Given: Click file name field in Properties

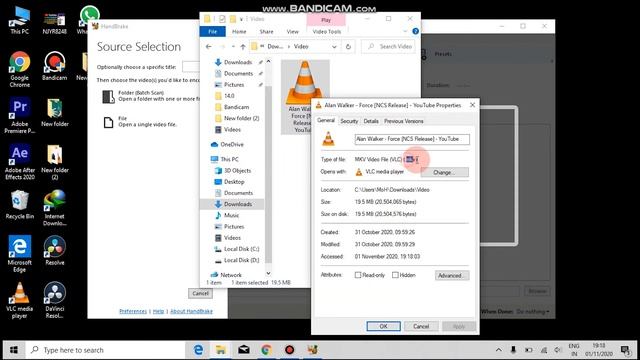Looking at the screenshot, I should coord(412,139).
